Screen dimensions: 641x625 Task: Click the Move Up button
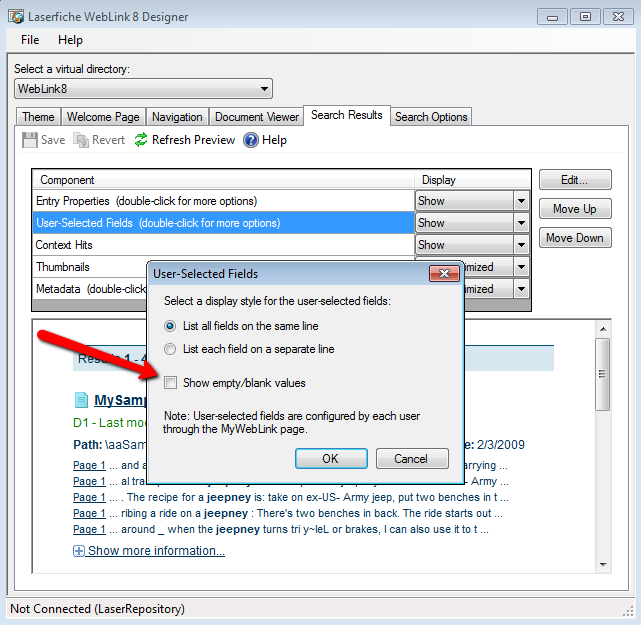coord(575,209)
